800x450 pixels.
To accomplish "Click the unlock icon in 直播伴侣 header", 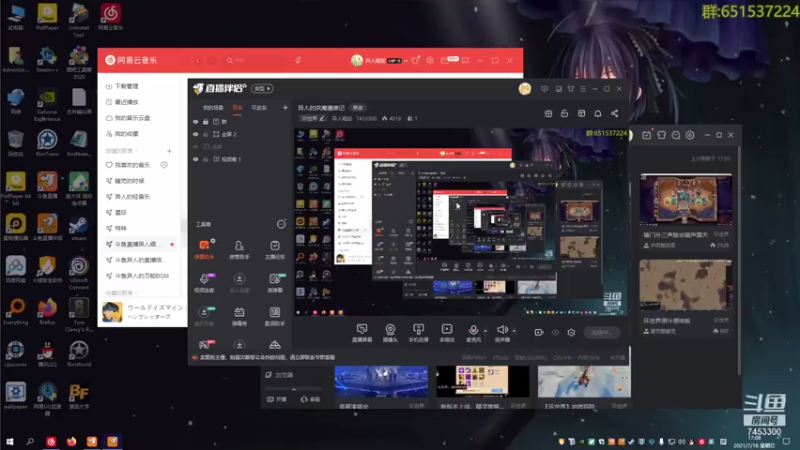I will click(564, 113).
